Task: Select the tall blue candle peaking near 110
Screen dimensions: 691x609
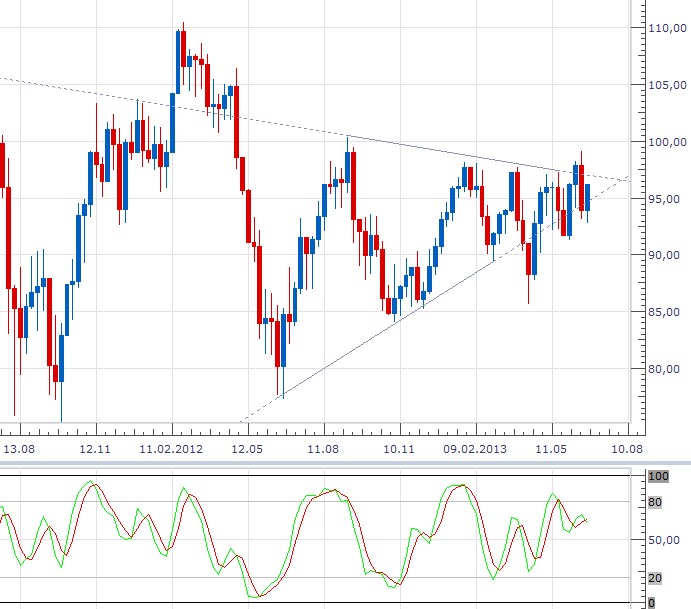Action: (178, 62)
